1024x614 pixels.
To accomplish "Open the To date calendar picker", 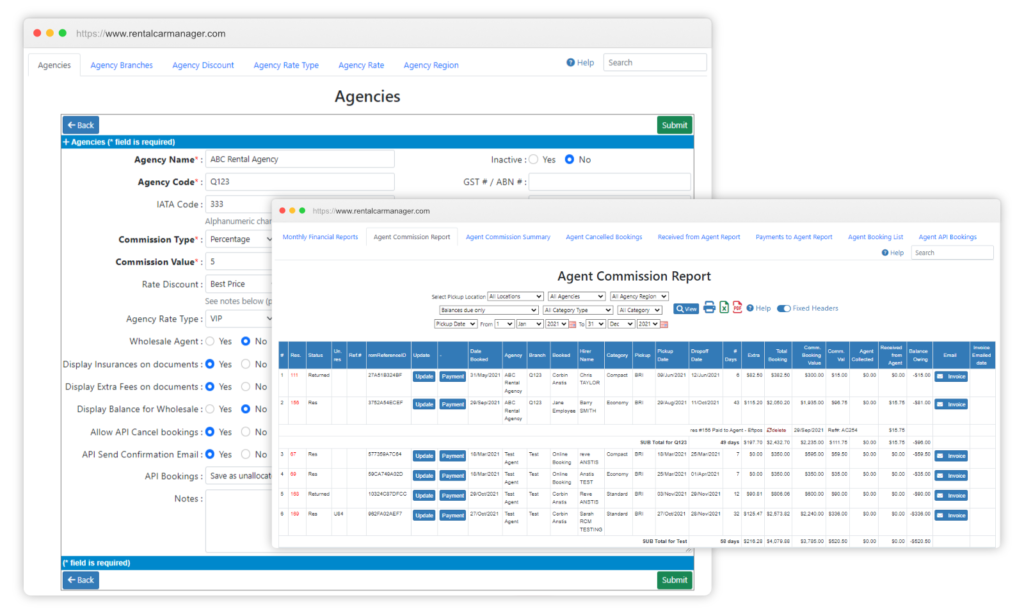I will 664,325.
